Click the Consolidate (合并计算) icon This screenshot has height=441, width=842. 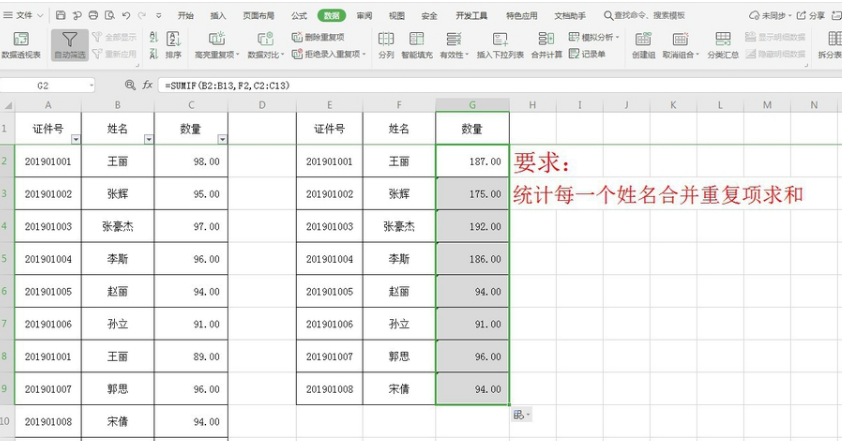[x=546, y=39]
